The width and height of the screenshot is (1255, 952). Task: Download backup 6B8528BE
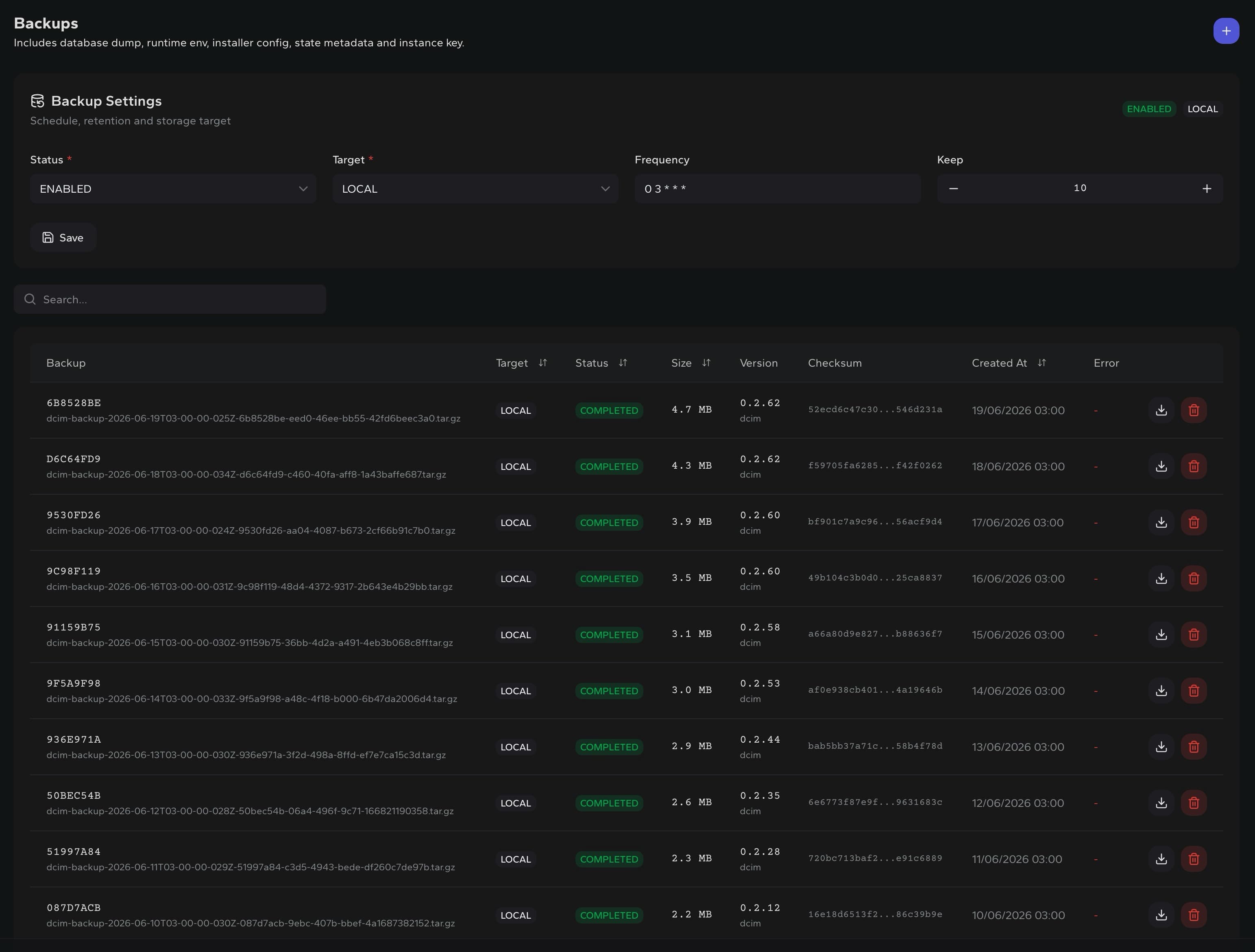point(1161,410)
